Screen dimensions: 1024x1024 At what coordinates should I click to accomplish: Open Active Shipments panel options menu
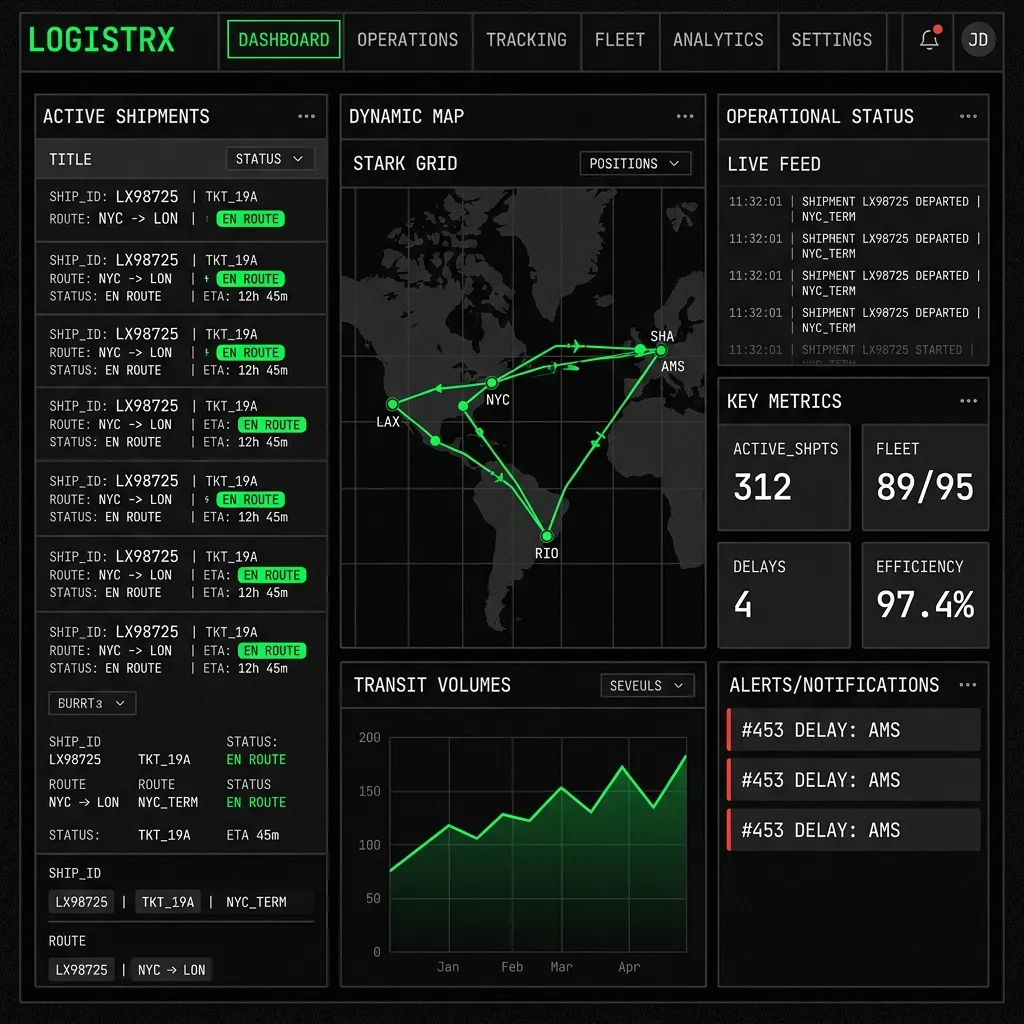pyautogui.click(x=306, y=117)
